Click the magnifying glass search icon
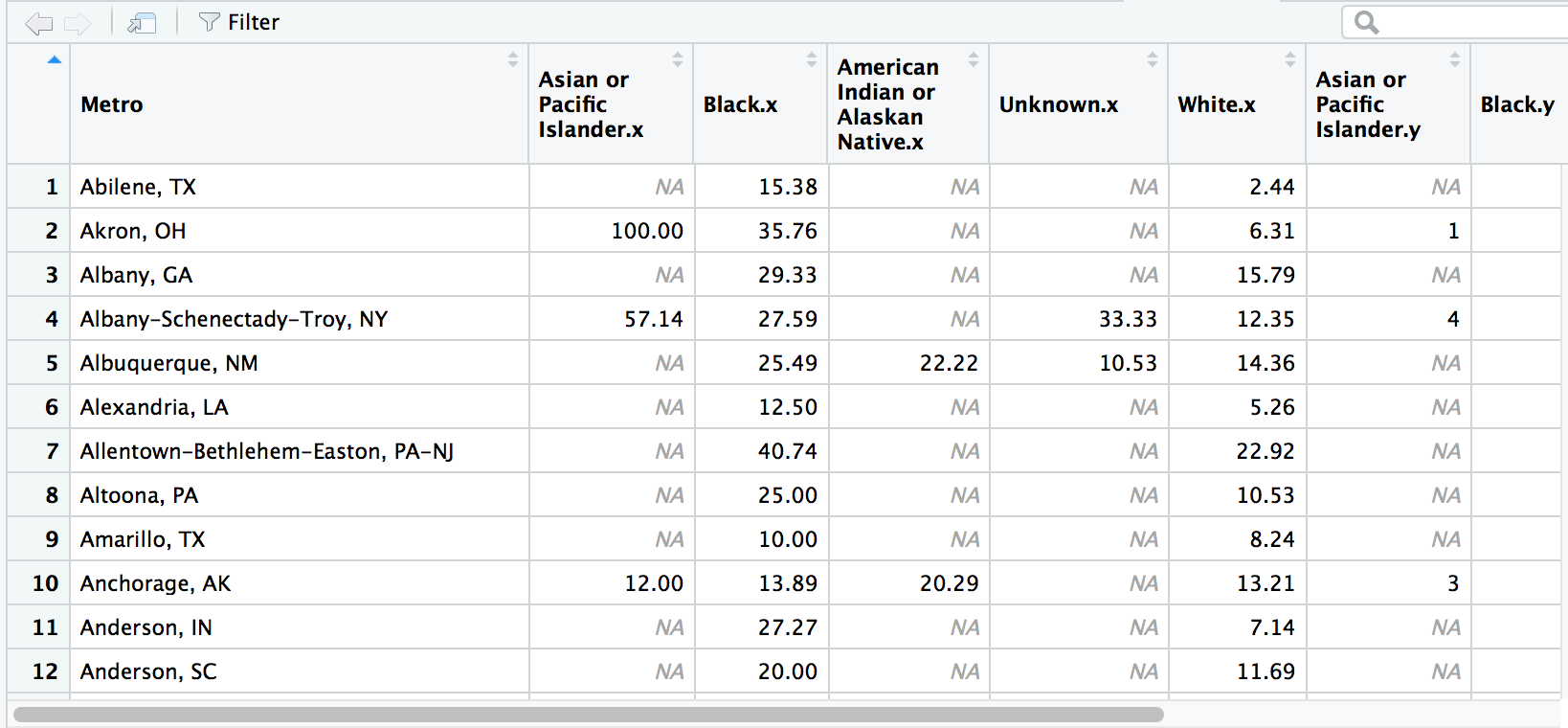The width and height of the screenshot is (1568, 728). pos(1366,22)
